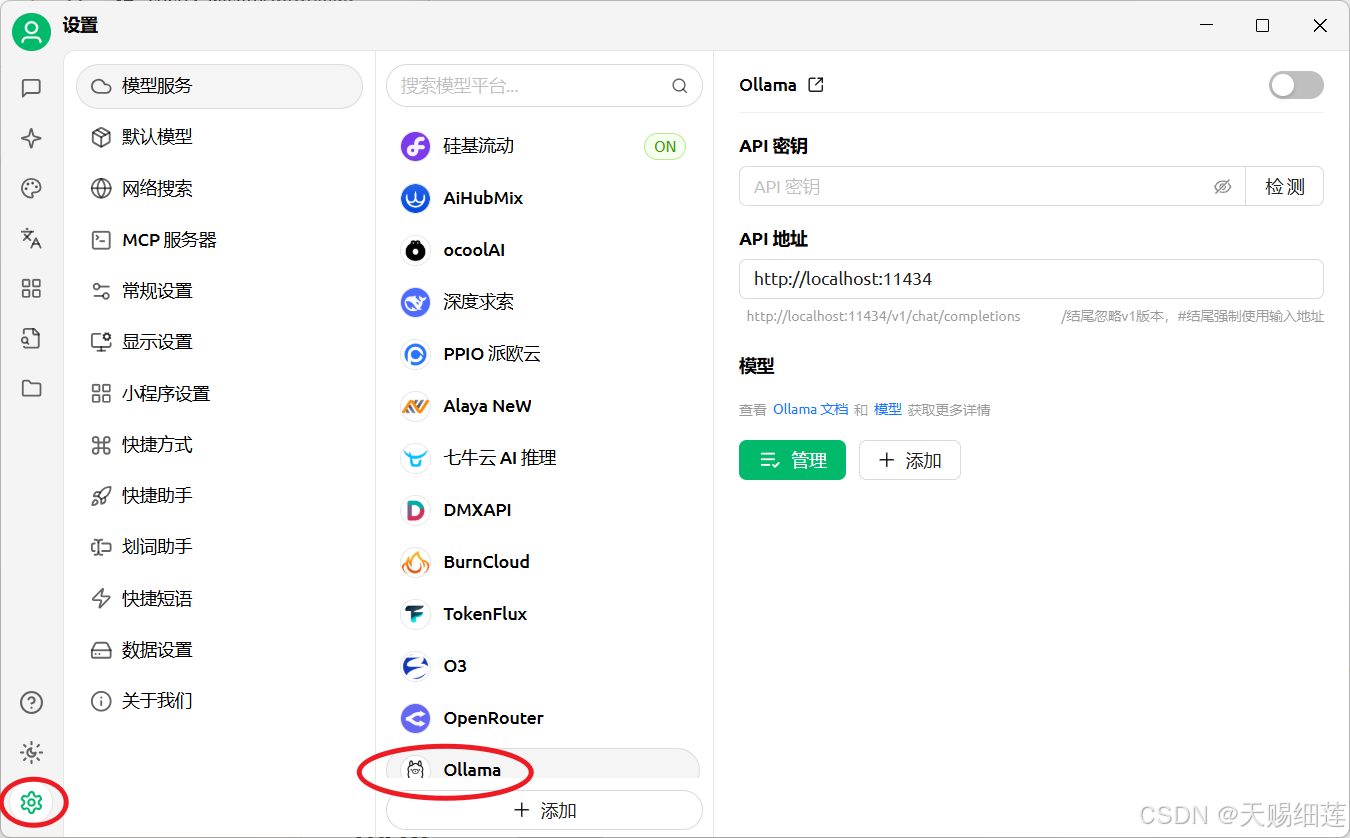1350x838 pixels.
Task: Select the Ollama provider
Action: 544,766
